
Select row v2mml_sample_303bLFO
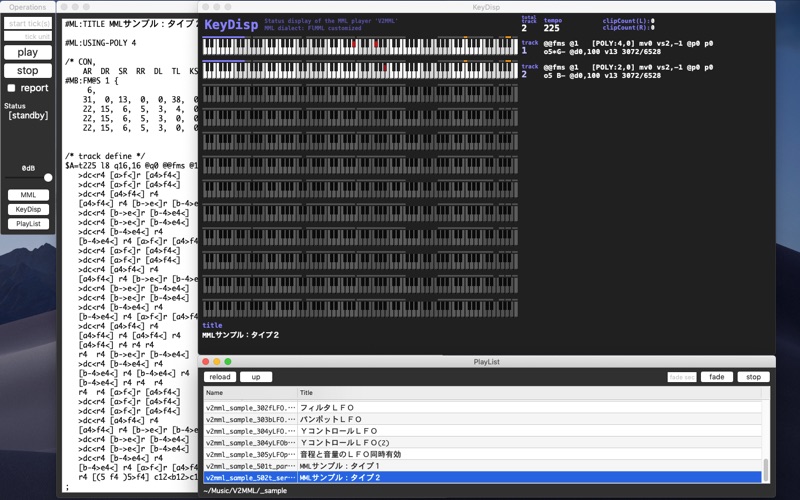(x=483, y=419)
